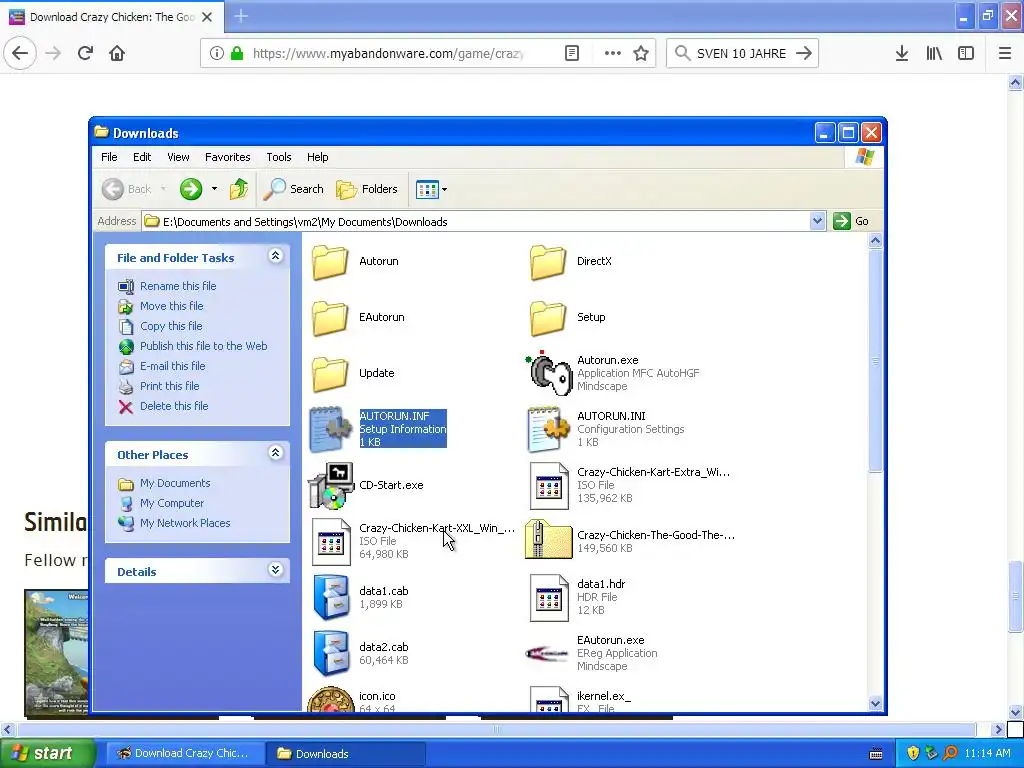Click the Views toolbar icon
The height and width of the screenshot is (768, 1024).
pos(427,189)
